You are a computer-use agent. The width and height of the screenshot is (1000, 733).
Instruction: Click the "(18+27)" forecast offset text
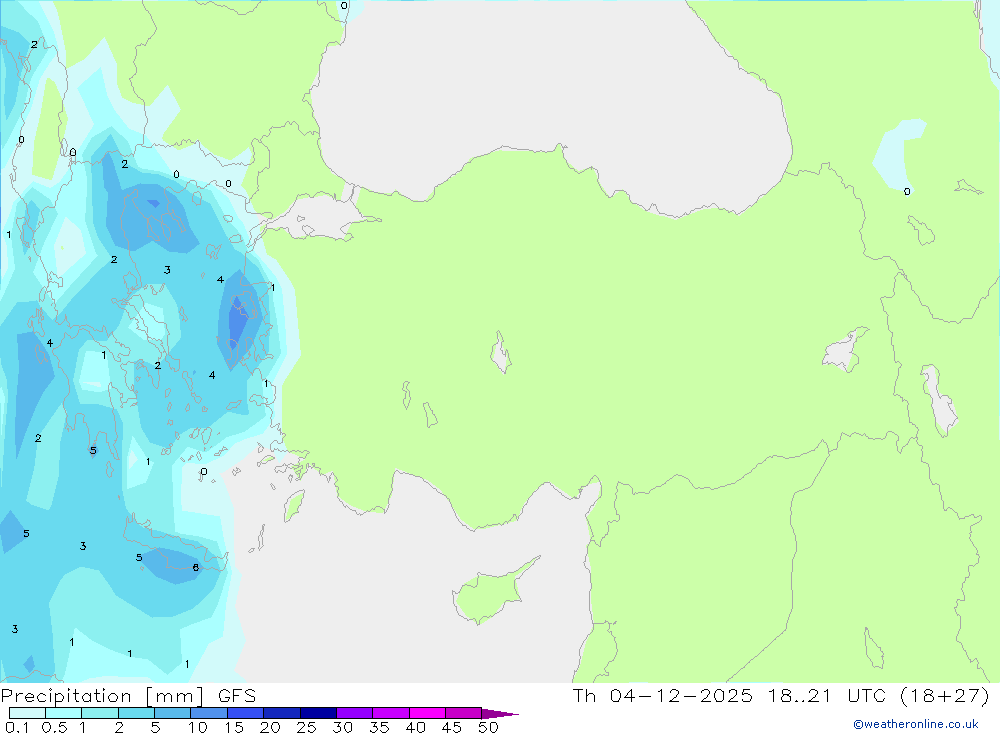coord(945,695)
